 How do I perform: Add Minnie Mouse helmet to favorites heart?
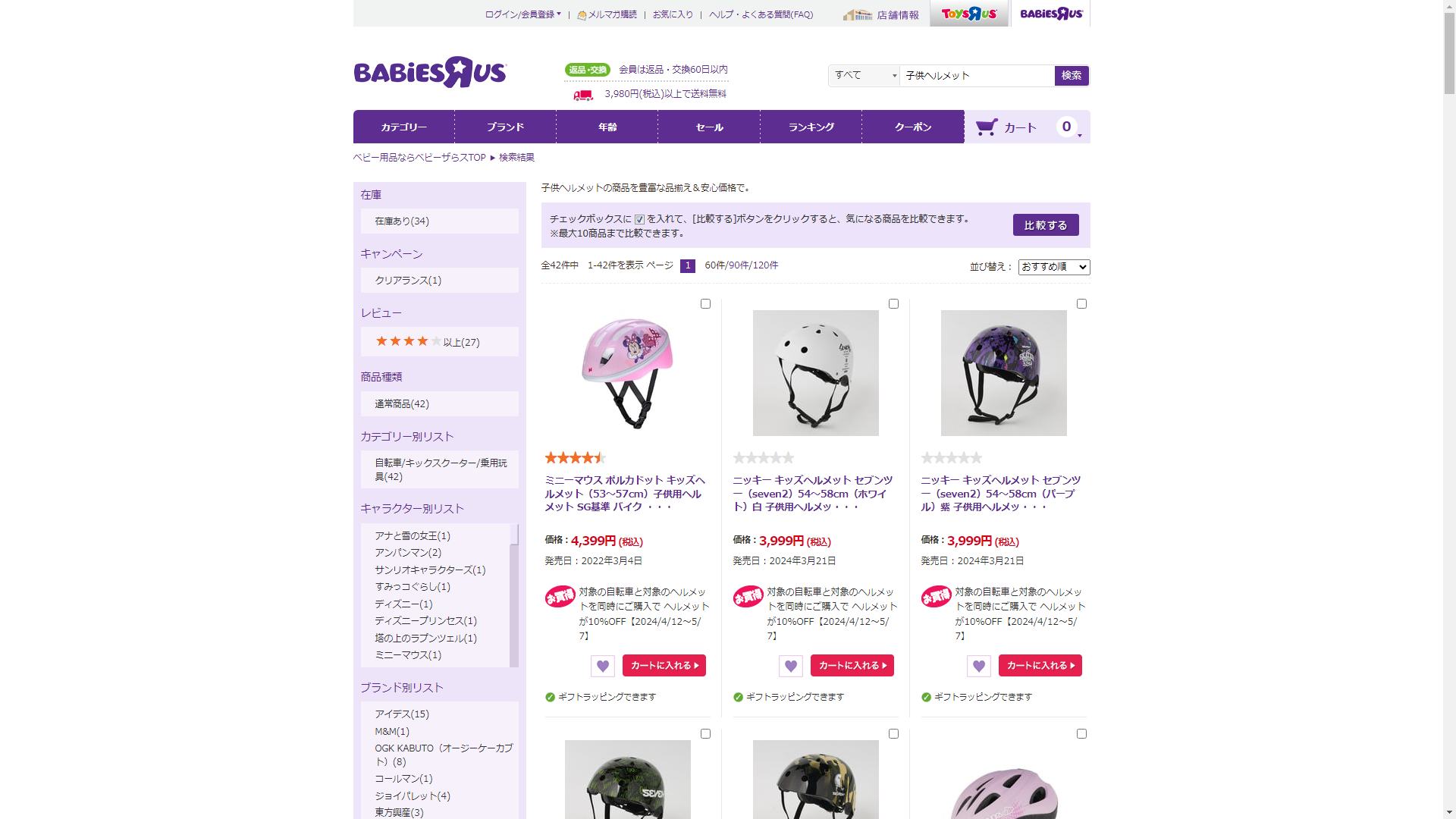click(x=603, y=666)
